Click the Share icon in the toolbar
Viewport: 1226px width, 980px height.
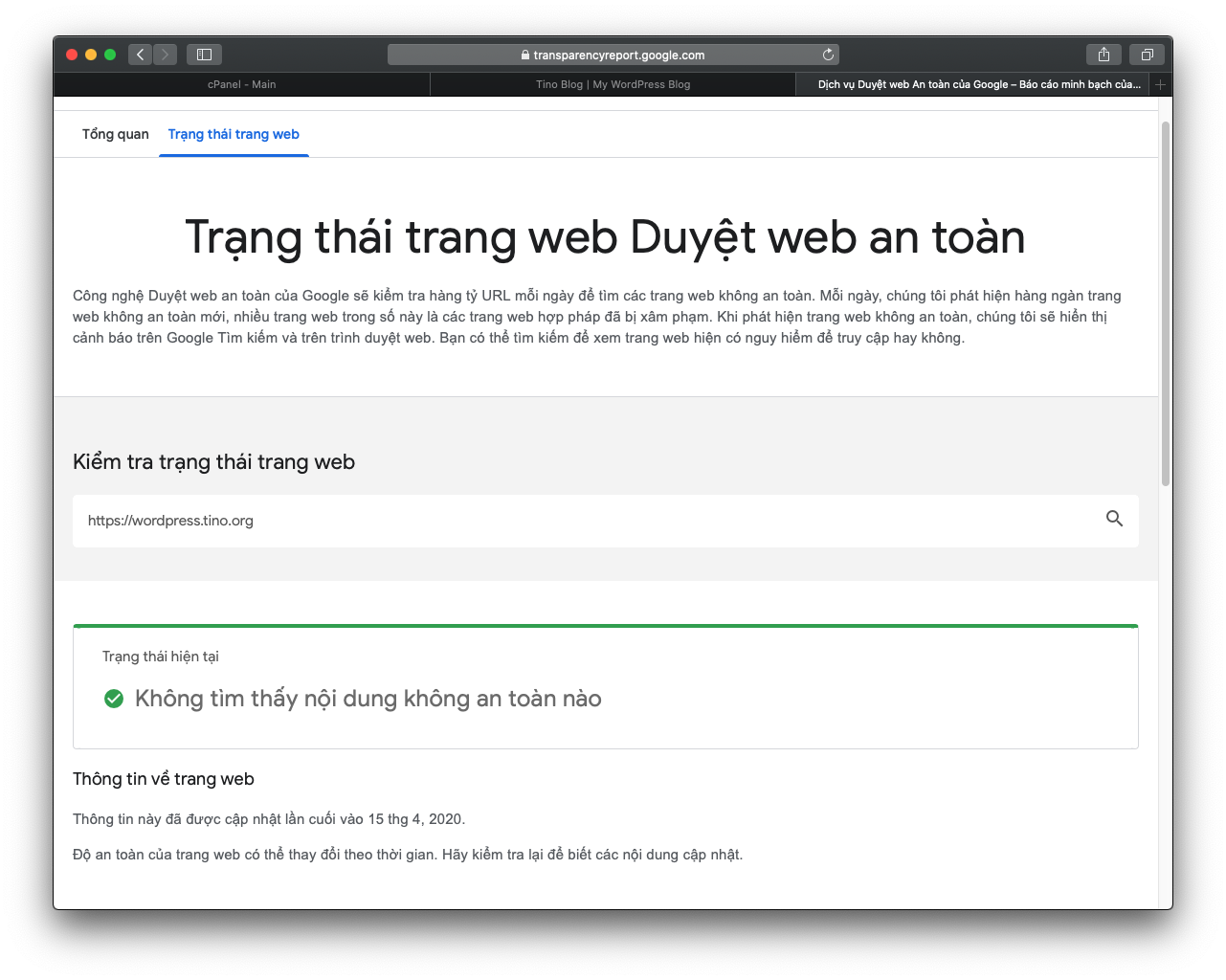click(x=1103, y=55)
